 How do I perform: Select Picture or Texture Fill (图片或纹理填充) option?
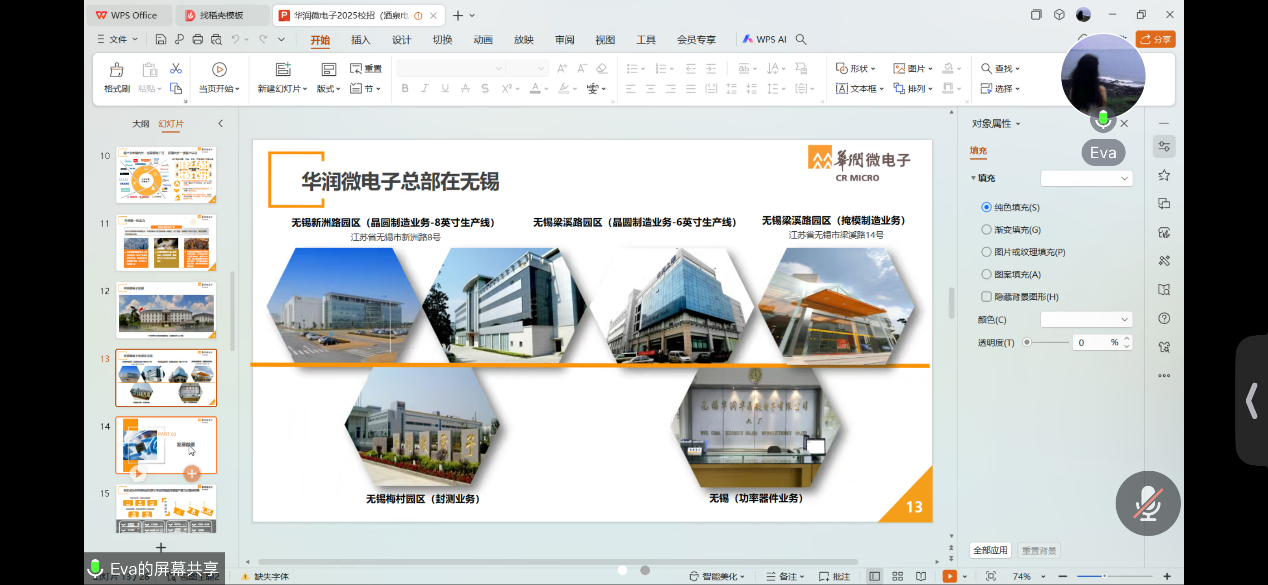click(x=987, y=252)
